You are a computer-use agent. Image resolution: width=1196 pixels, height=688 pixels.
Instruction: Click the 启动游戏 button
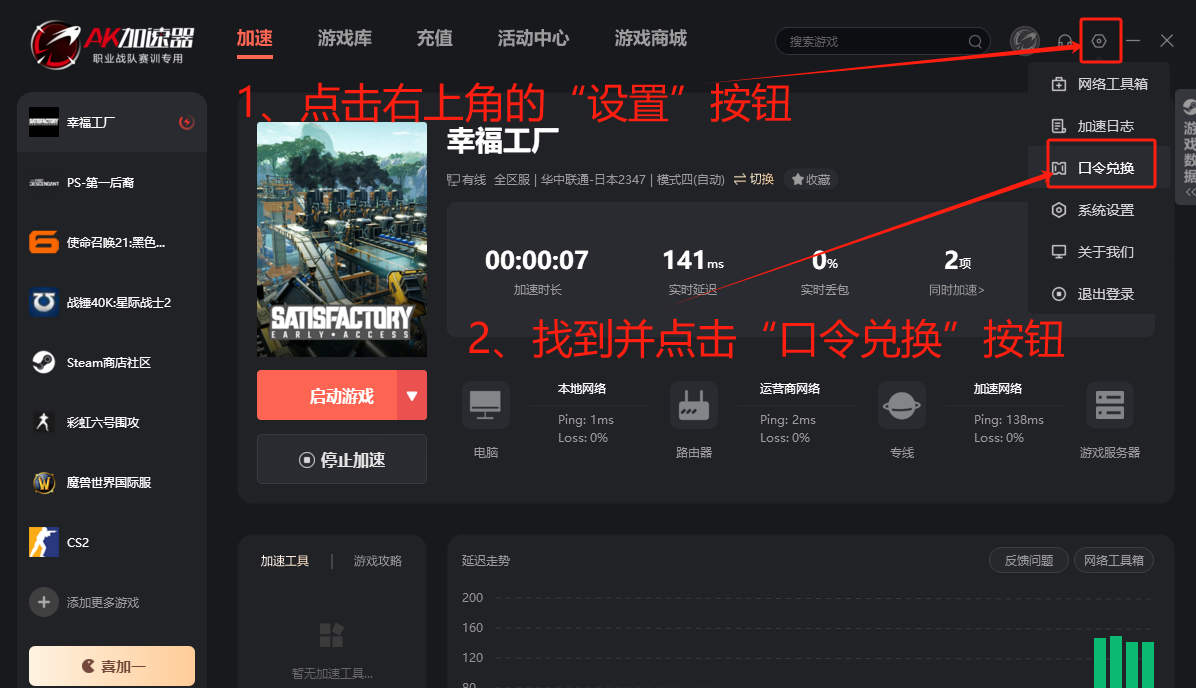pos(327,395)
